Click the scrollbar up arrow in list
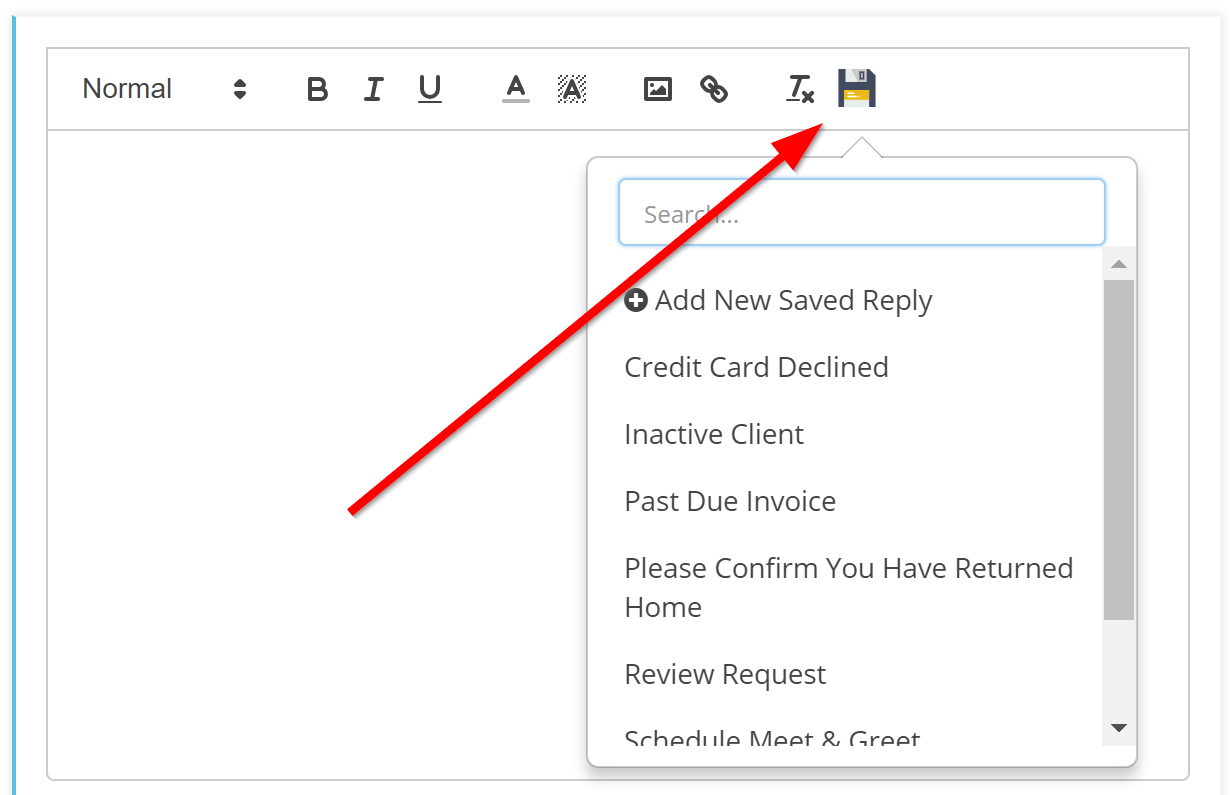Viewport: 1231px width, 795px height. click(1119, 264)
